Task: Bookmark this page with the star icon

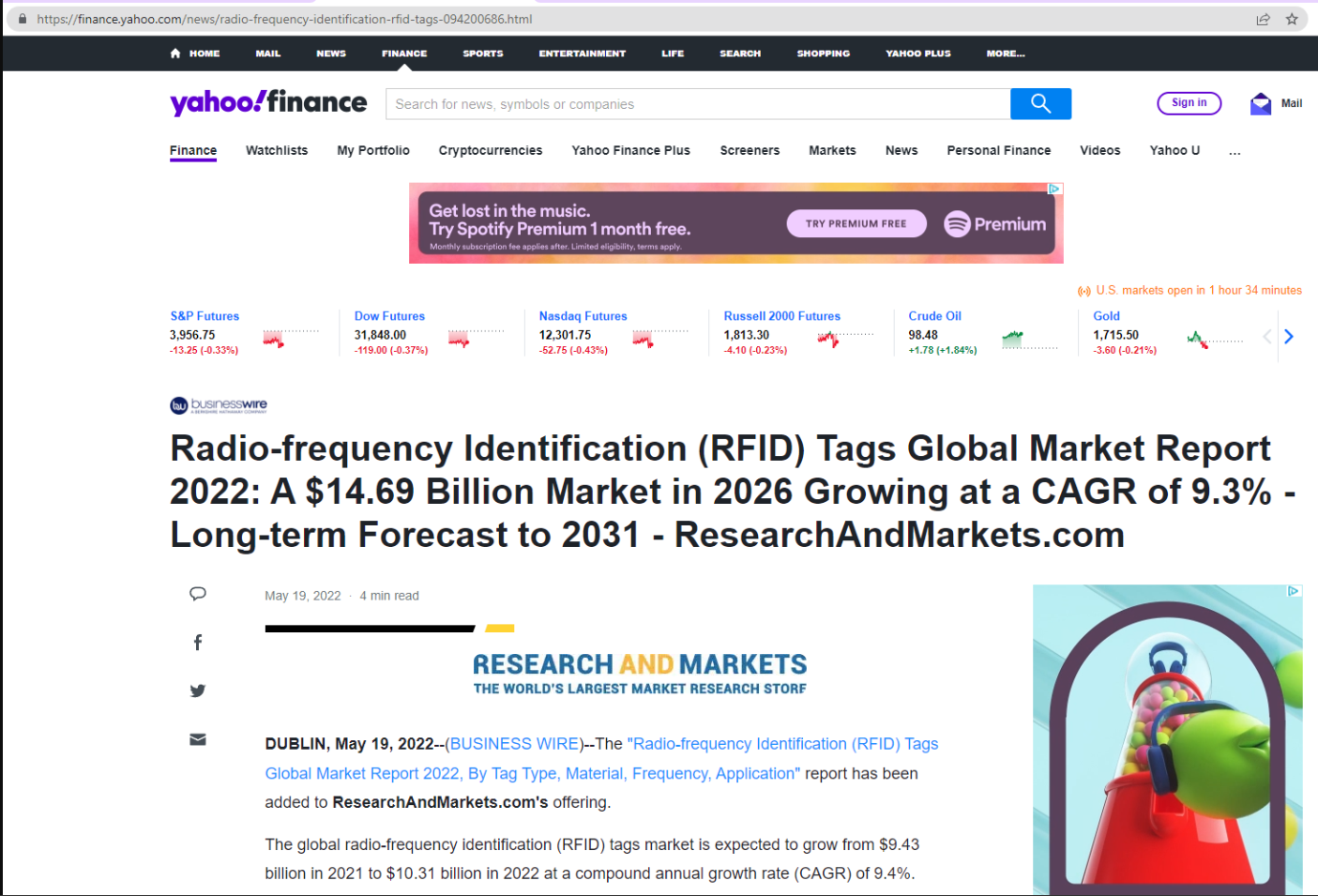Action: point(1292,19)
